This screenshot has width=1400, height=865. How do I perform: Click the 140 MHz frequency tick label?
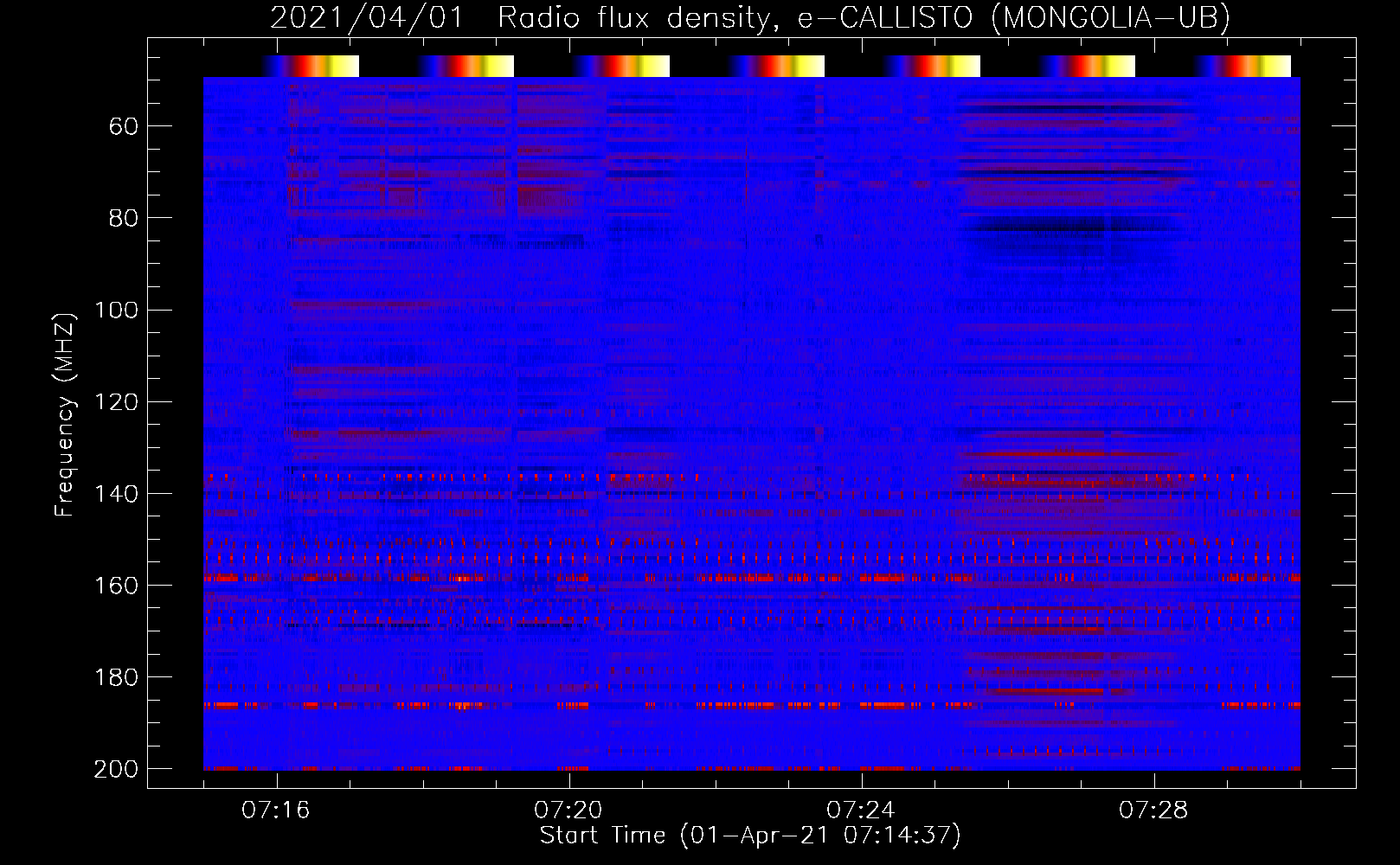tap(117, 493)
